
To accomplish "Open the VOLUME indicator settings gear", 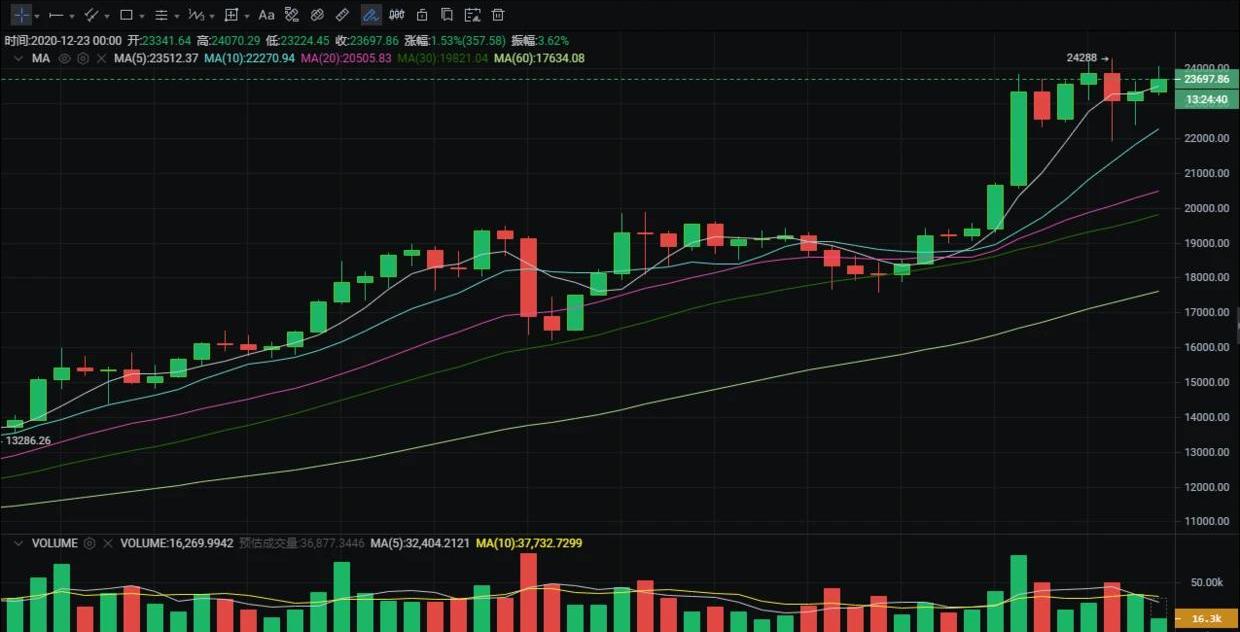I will 90,544.
